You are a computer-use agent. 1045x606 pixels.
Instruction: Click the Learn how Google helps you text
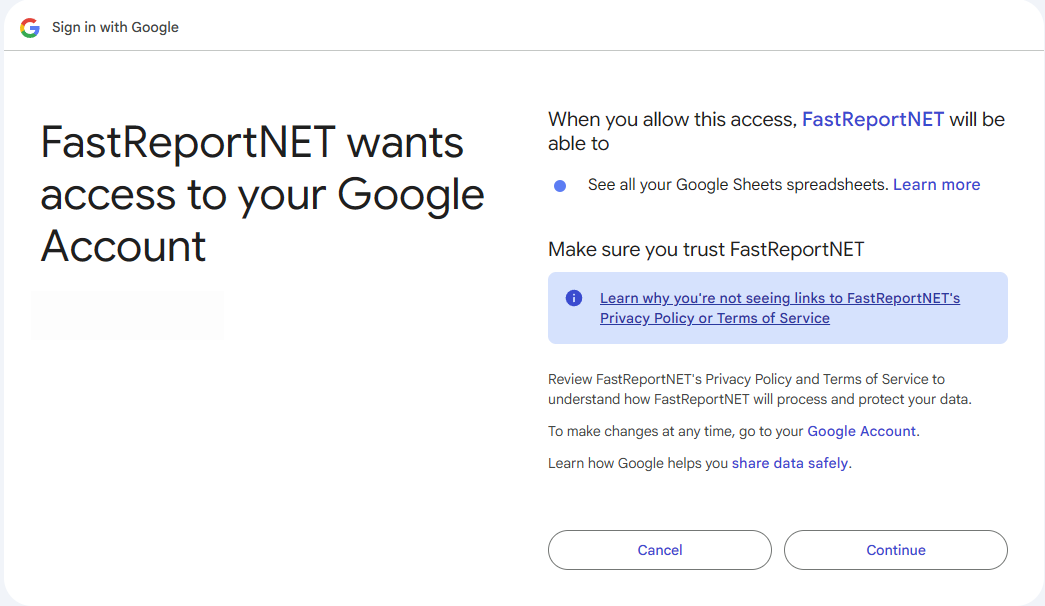click(639, 464)
